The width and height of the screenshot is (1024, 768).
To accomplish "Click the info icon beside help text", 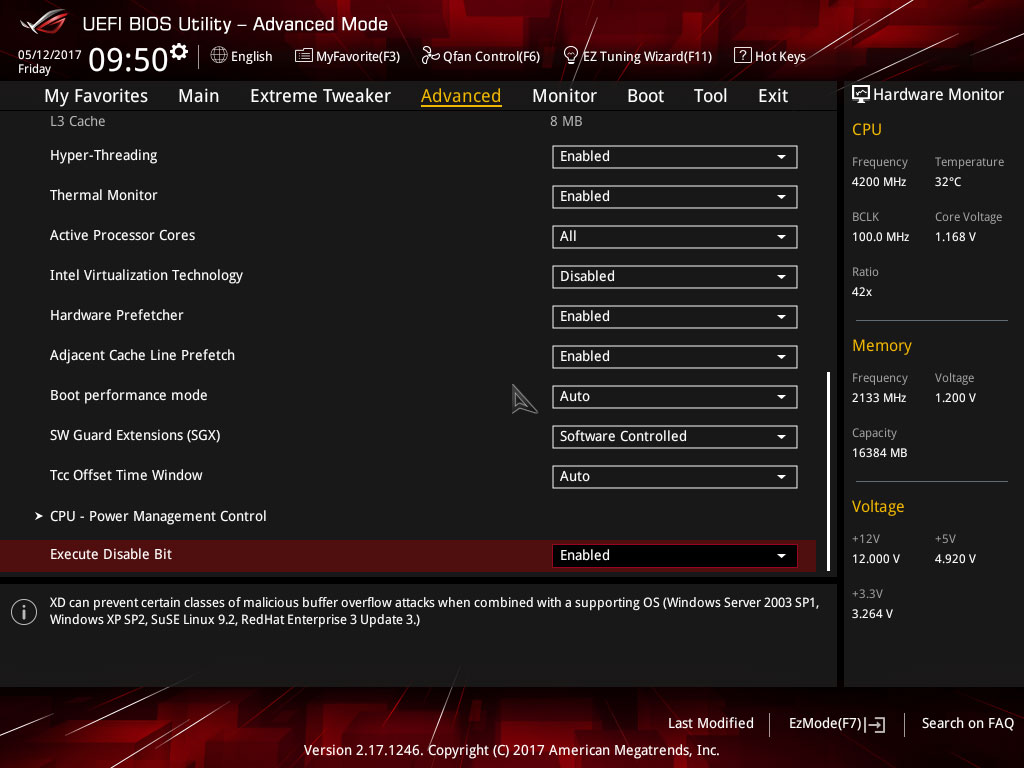I will 24,612.
